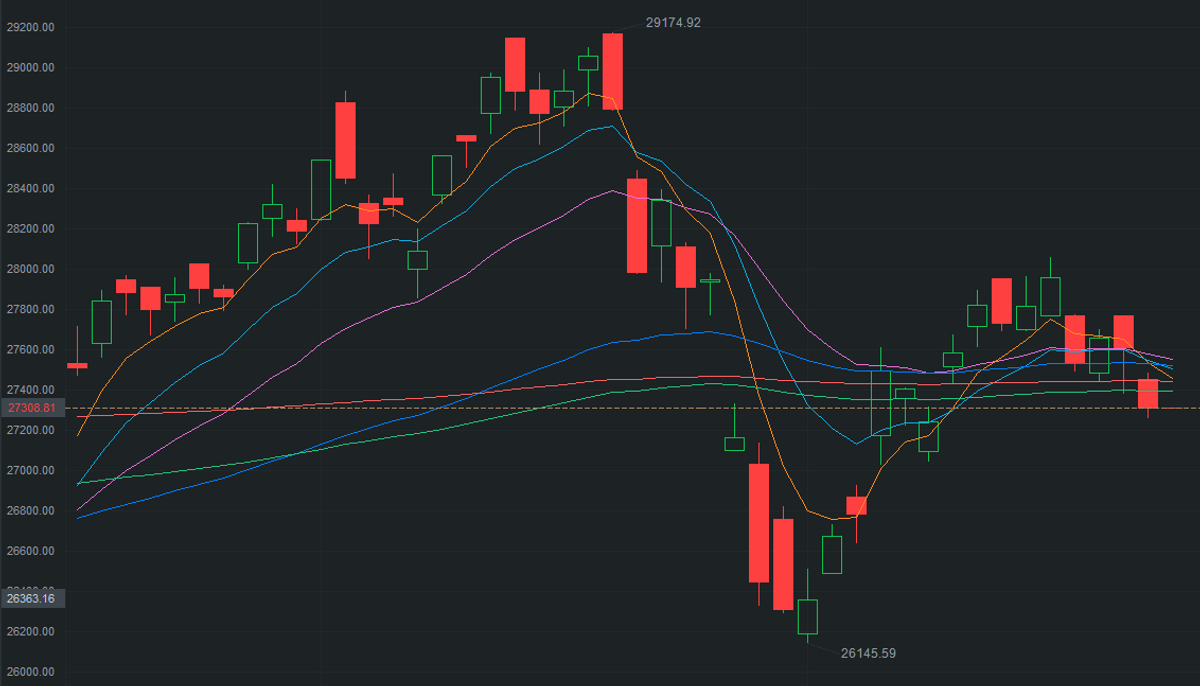Image resolution: width=1200 pixels, height=686 pixels.
Task: Click the 29000.00 axis label
Action: tap(33, 68)
